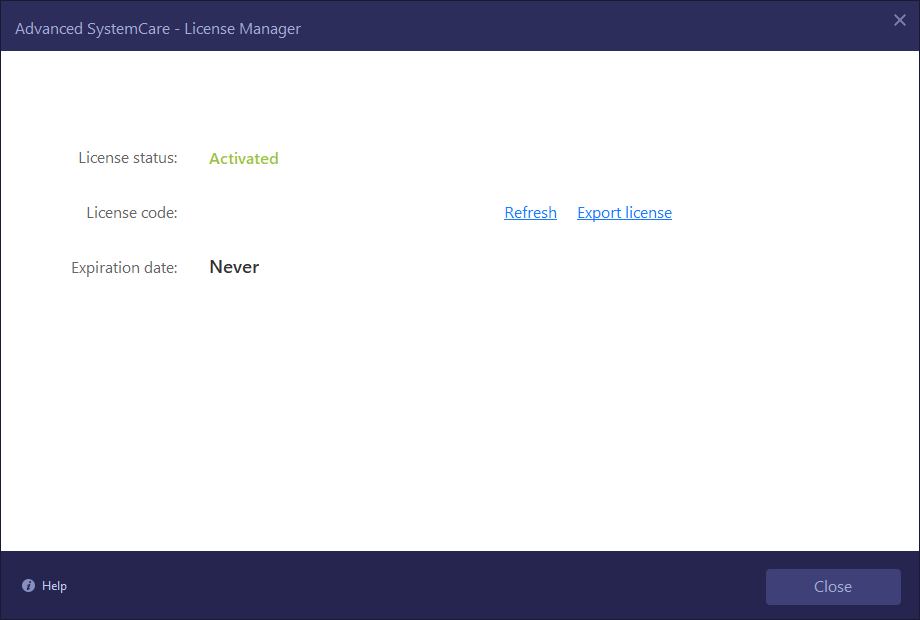Click the Close button in the footer
This screenshot has height=620, width=920.
(833, 587)
